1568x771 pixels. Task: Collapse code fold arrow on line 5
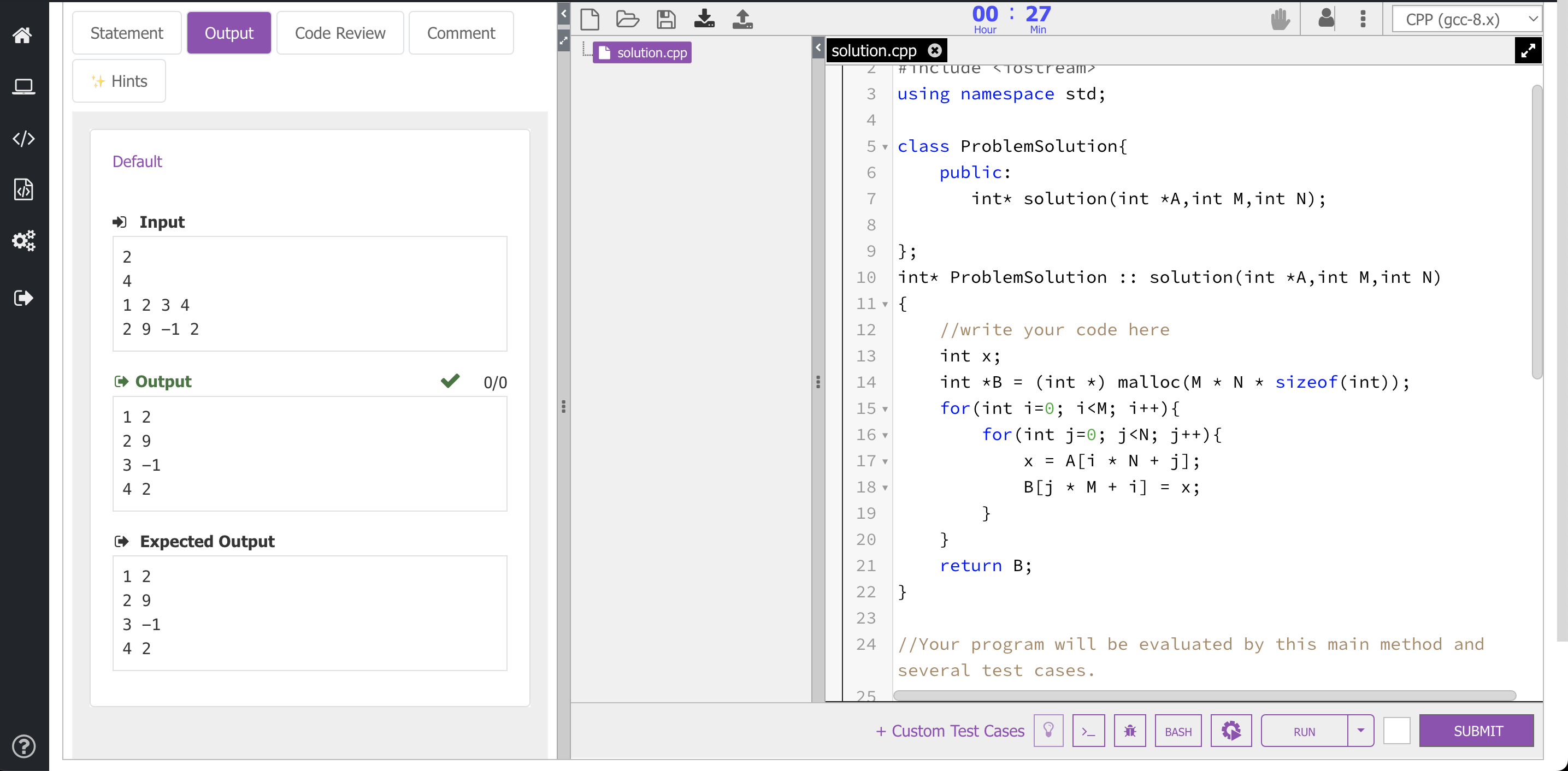(884, 147)
